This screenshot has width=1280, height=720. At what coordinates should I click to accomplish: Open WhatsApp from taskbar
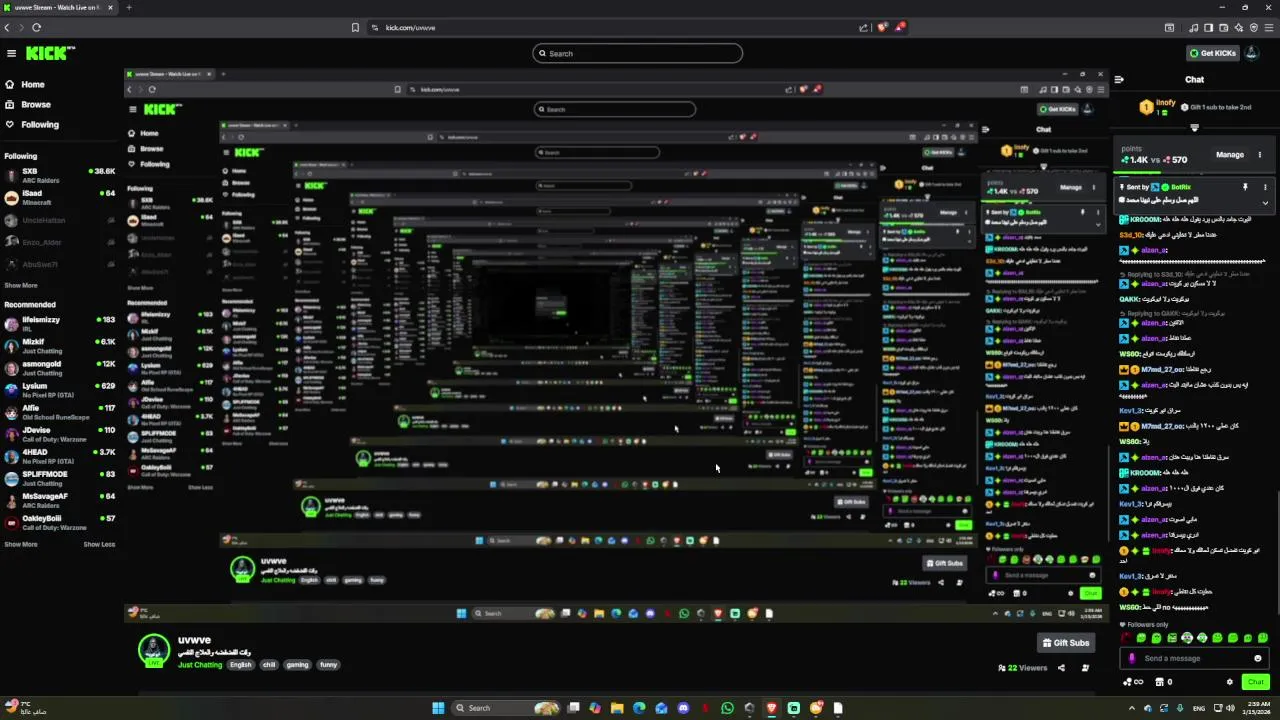pyautogui.click(x=727, y=708)
